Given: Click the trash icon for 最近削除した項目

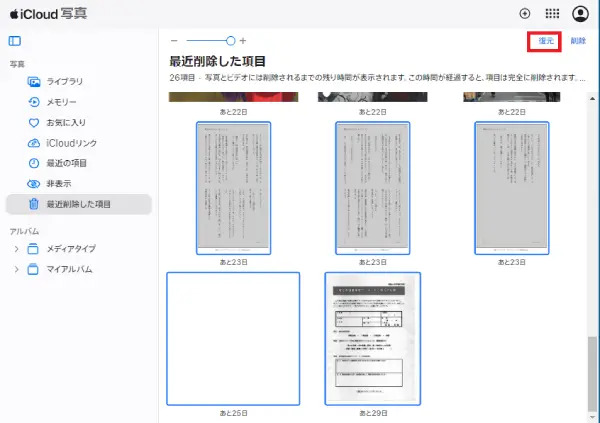Looking at the screenshot, I should tap(34, 204).
